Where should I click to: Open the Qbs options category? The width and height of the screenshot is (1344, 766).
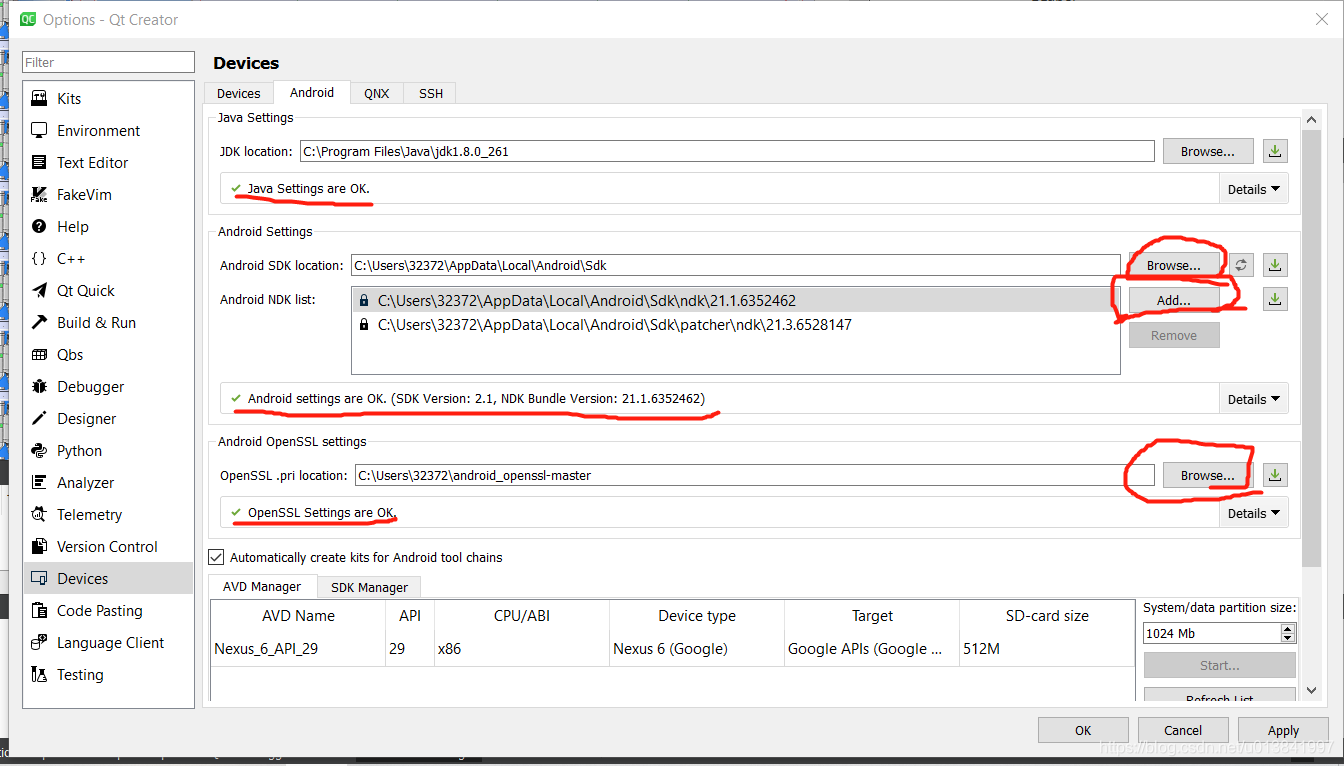(108, 354)
